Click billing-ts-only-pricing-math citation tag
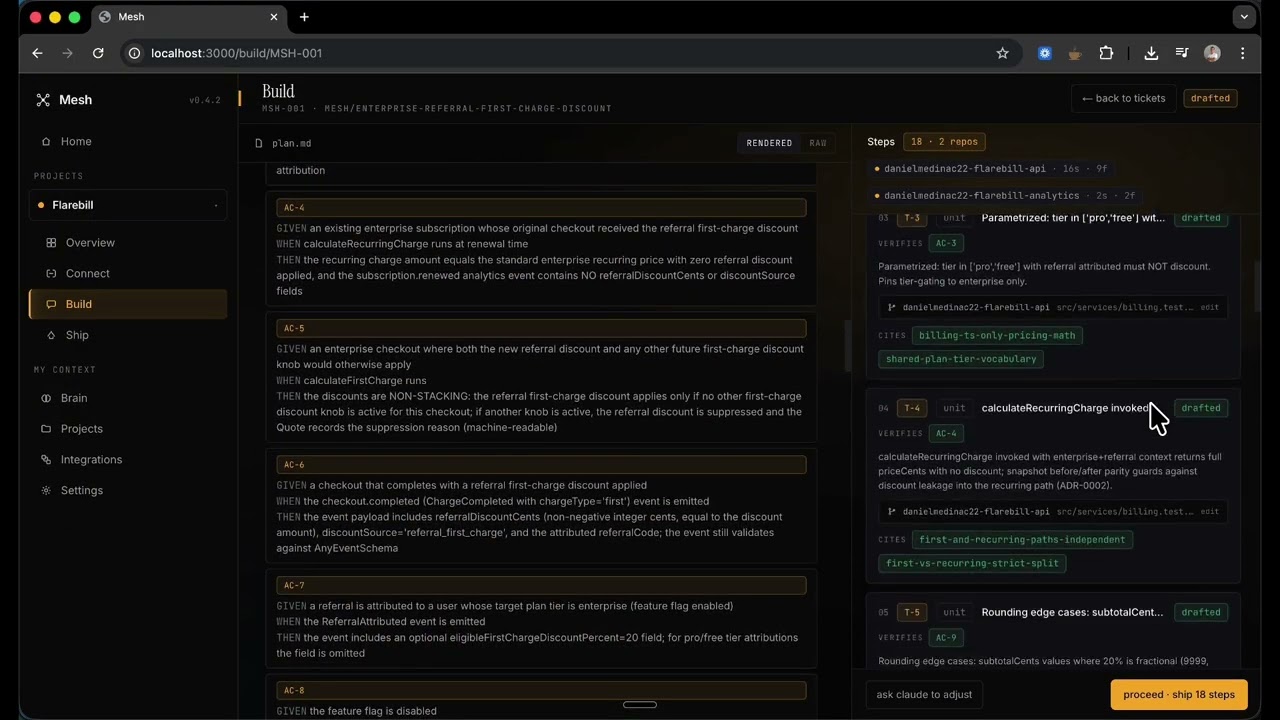This screenshot has width=1280, height=720. click(997, 336)
